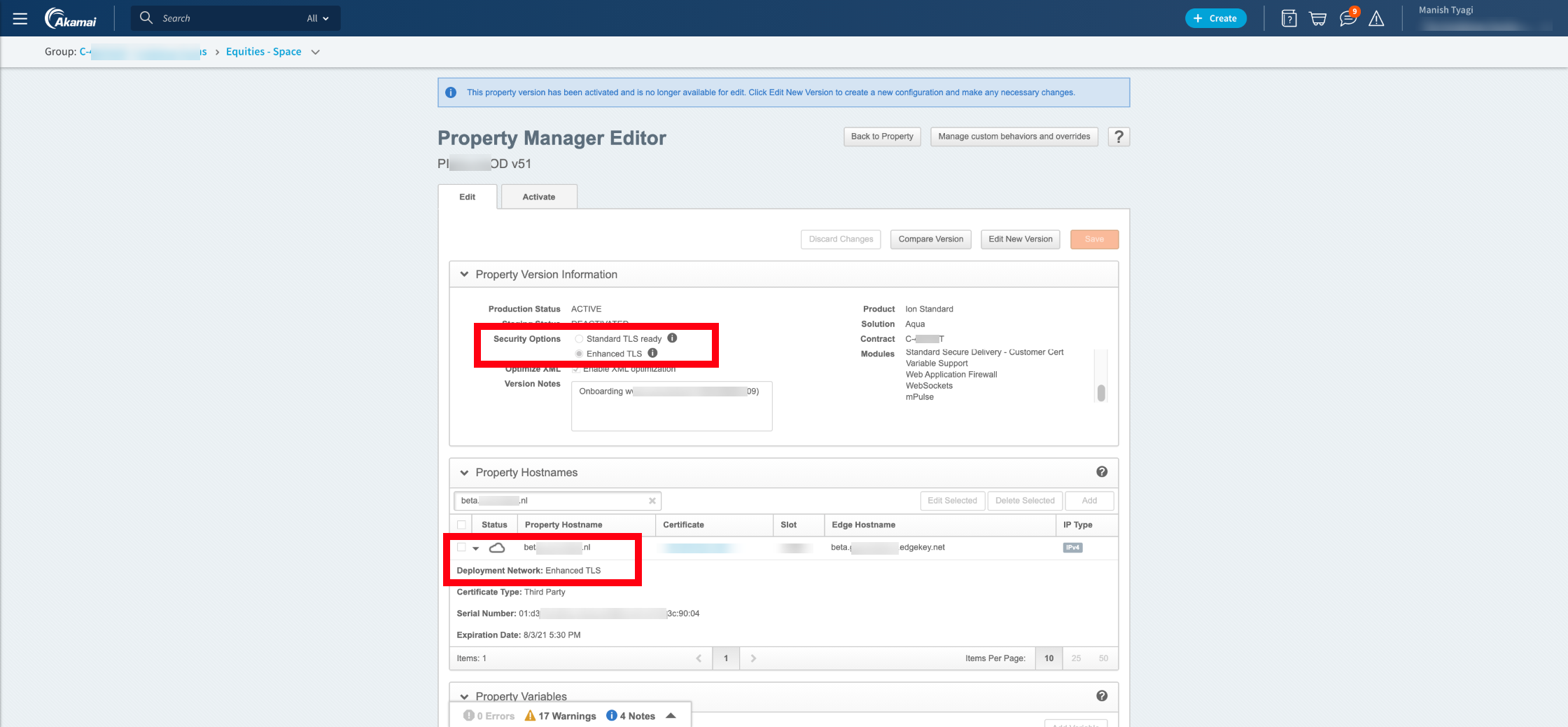Open the hamburger navigation menu
The width and height of the screenshot is (1568, 727).
(20, 19)
